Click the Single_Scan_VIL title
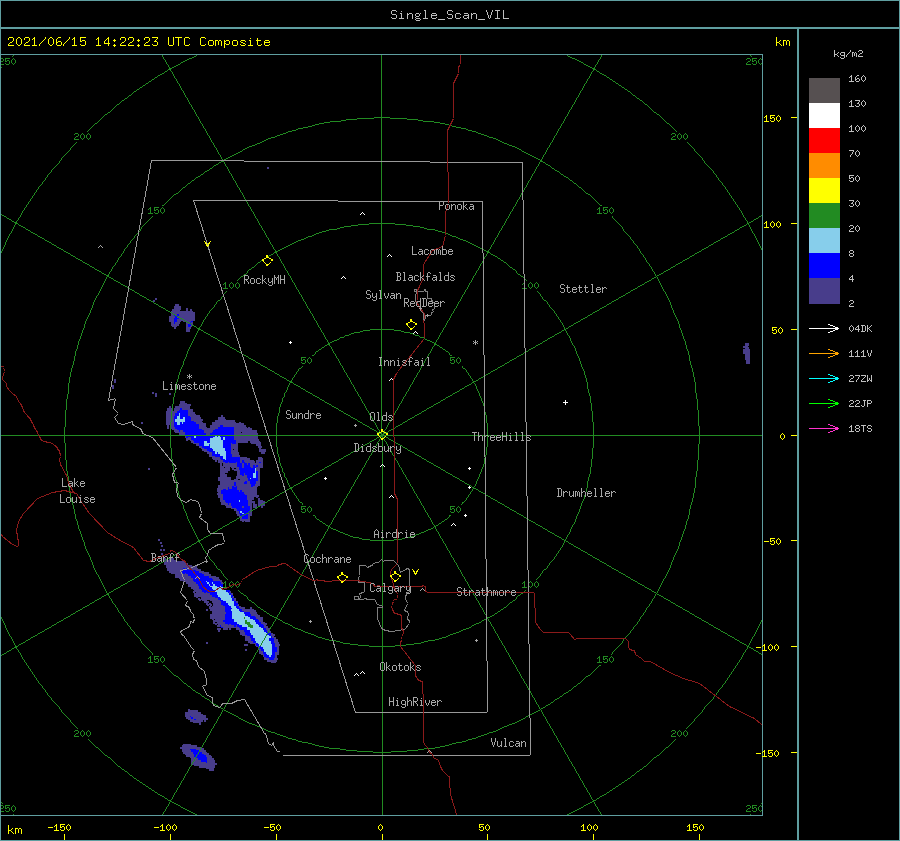This screenshot has width=900, height=841. coord(449,15)
